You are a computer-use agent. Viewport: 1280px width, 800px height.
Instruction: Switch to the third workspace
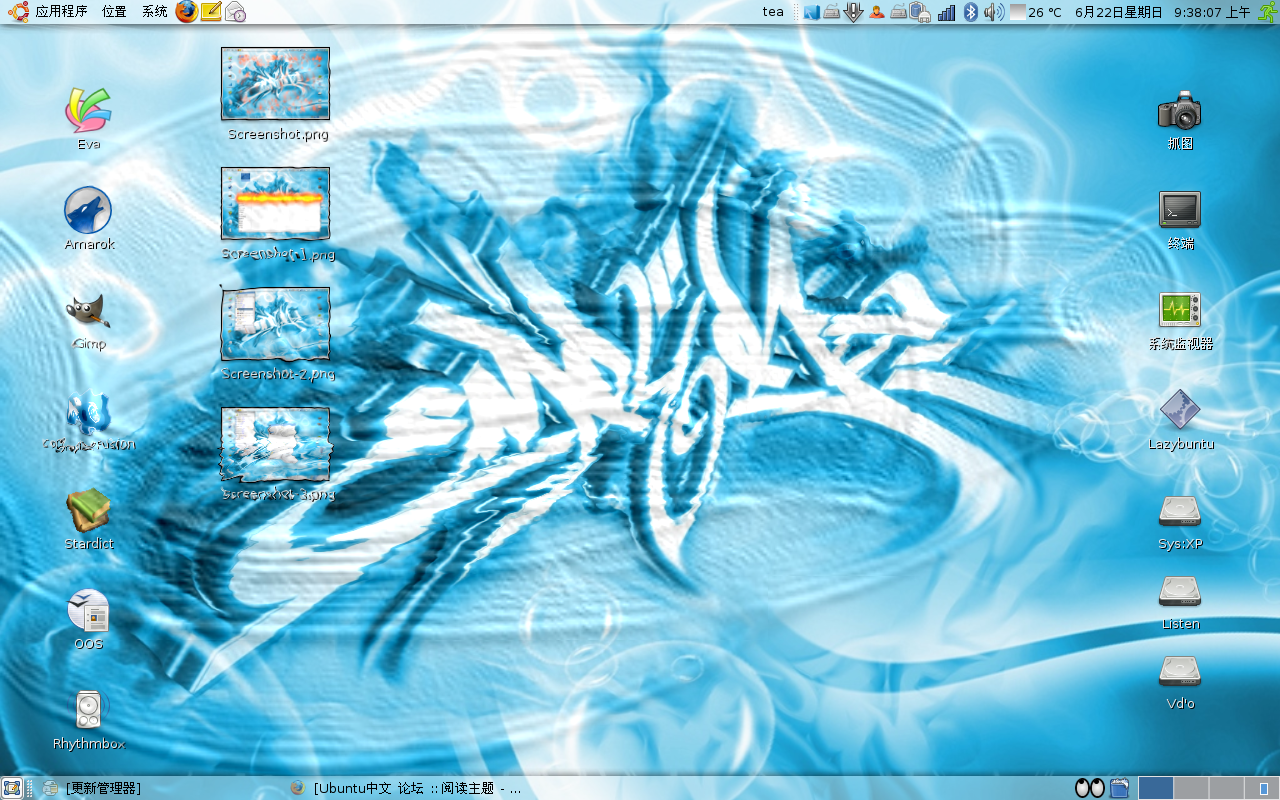tap(1226, 788)
